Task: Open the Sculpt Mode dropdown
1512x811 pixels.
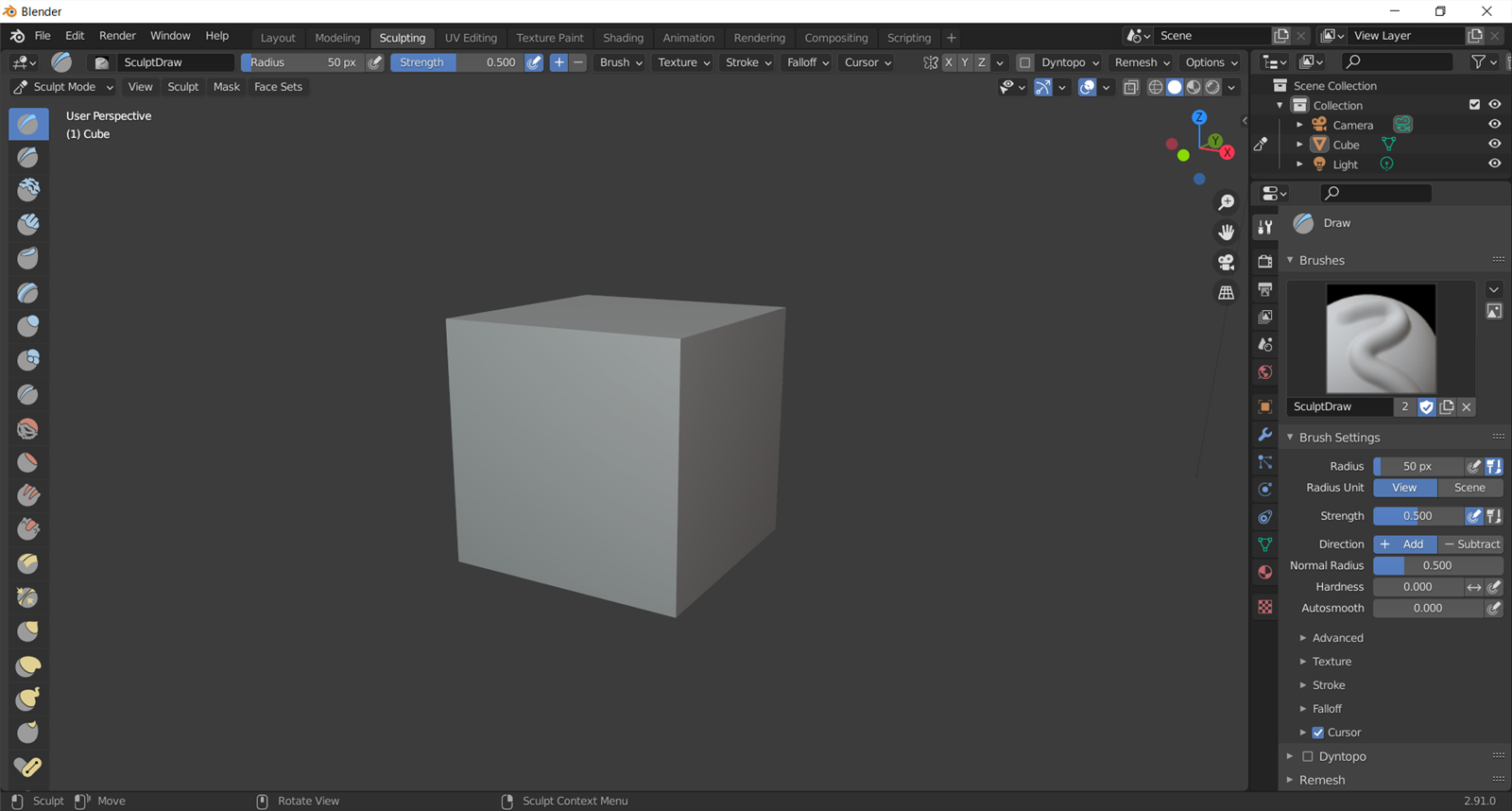Action: point(63,87)
